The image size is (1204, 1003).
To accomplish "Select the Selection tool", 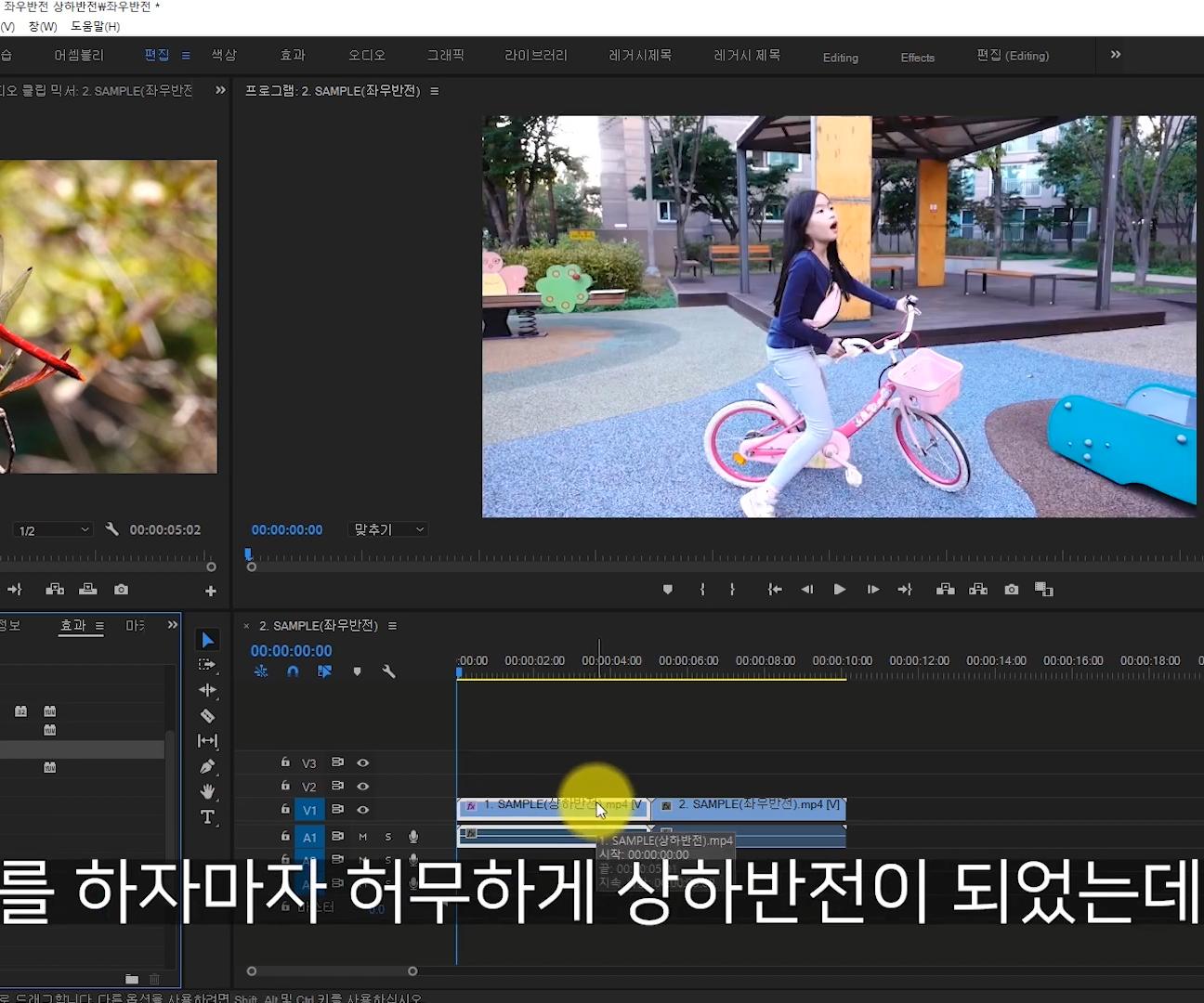I will (208, 638).
